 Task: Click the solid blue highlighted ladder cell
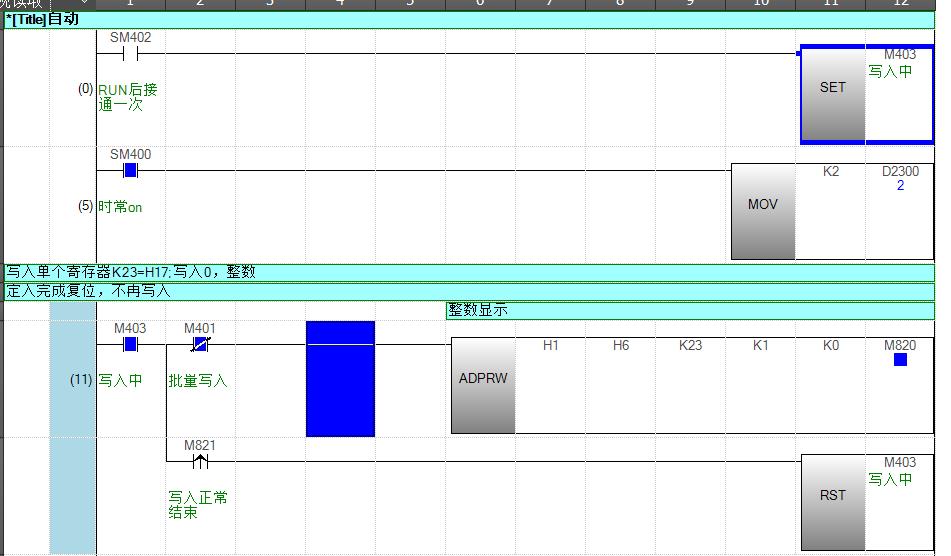point(340,379)
